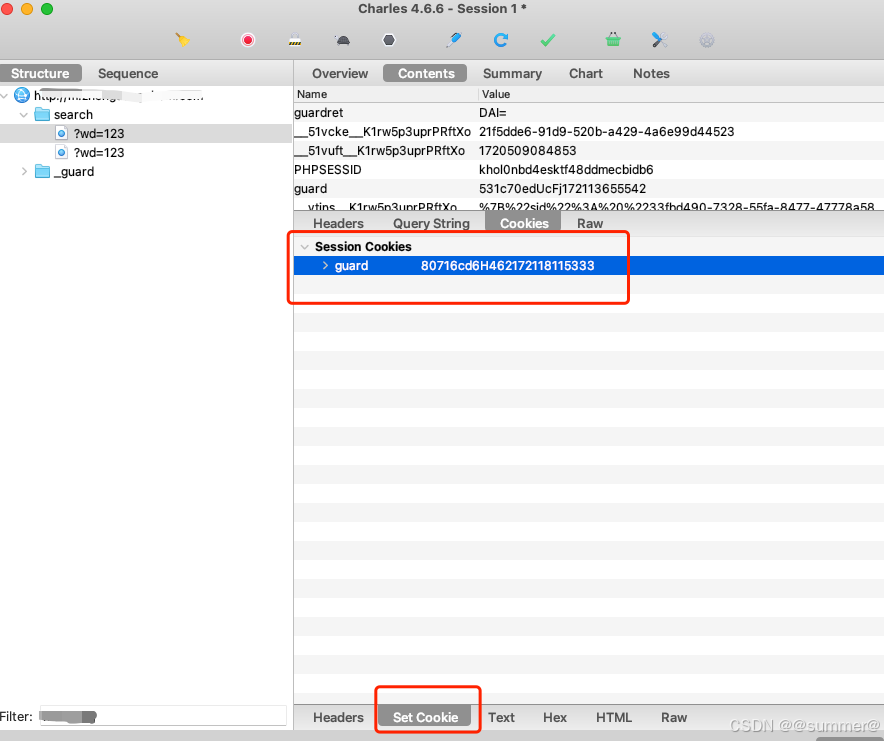Viewport: 884px width, 741px height.
Task: Click the green validate checkmark icon
Action: pyautogui.click(x=548, y=40)
